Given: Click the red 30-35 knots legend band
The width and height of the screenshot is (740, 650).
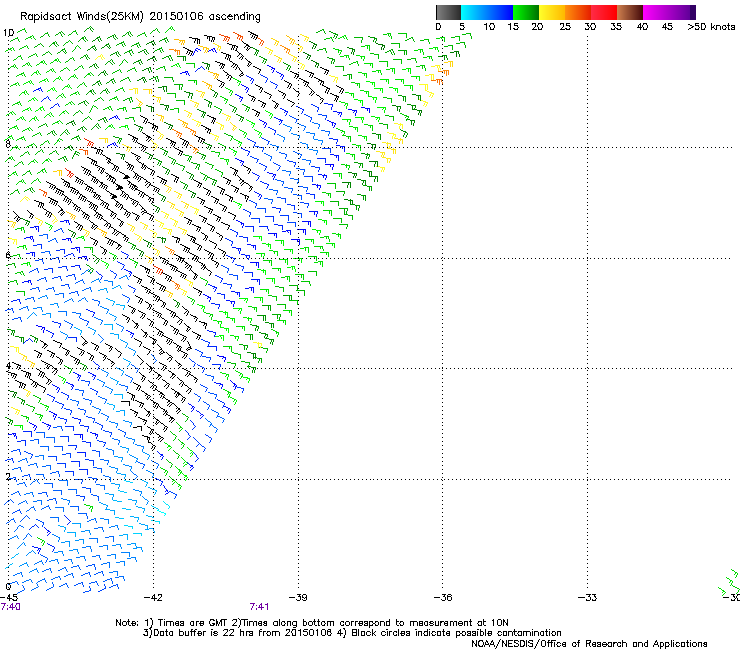Looking at the screenshot, I should tap(604, 12).
